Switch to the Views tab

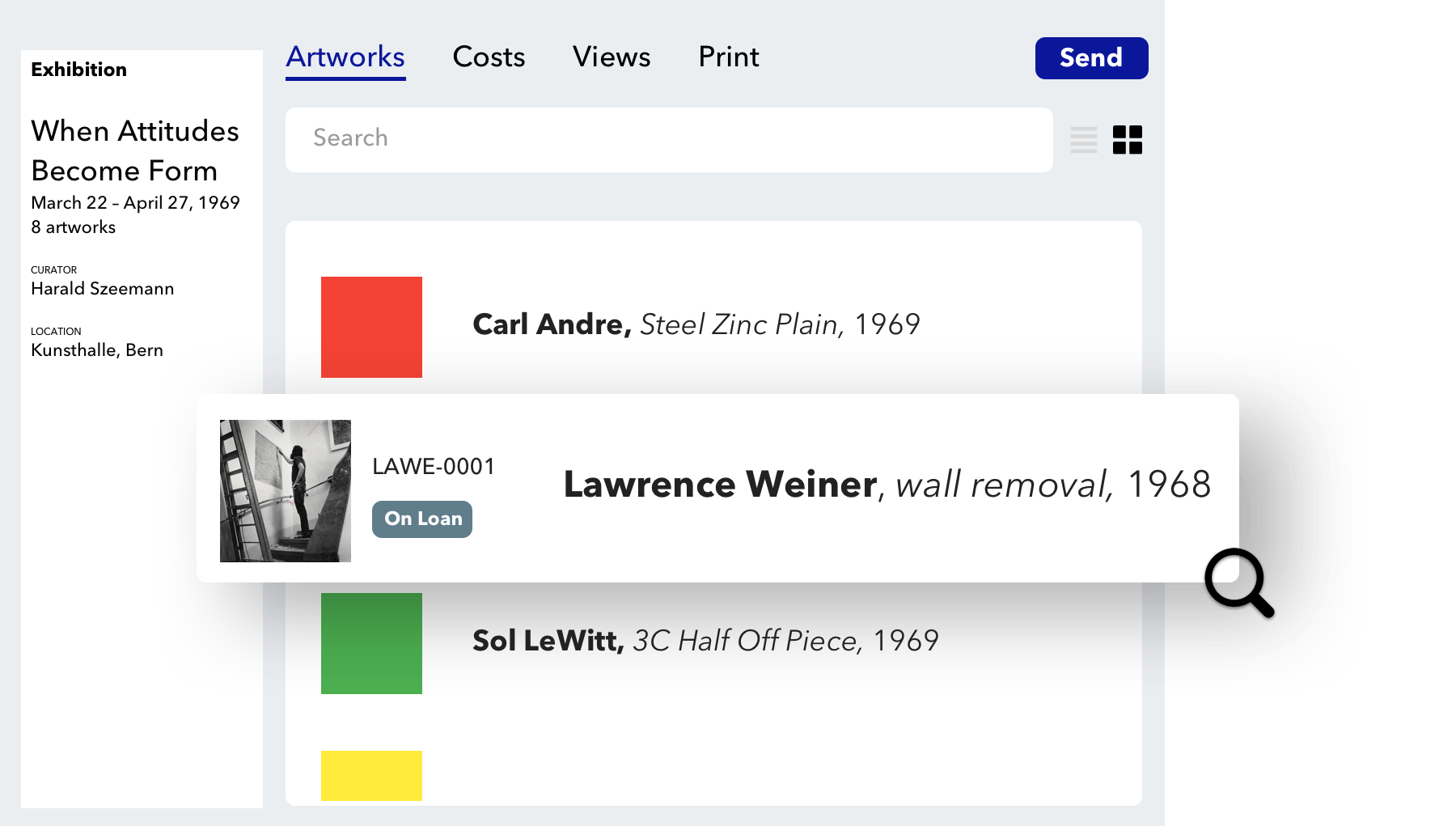point(612,57)
